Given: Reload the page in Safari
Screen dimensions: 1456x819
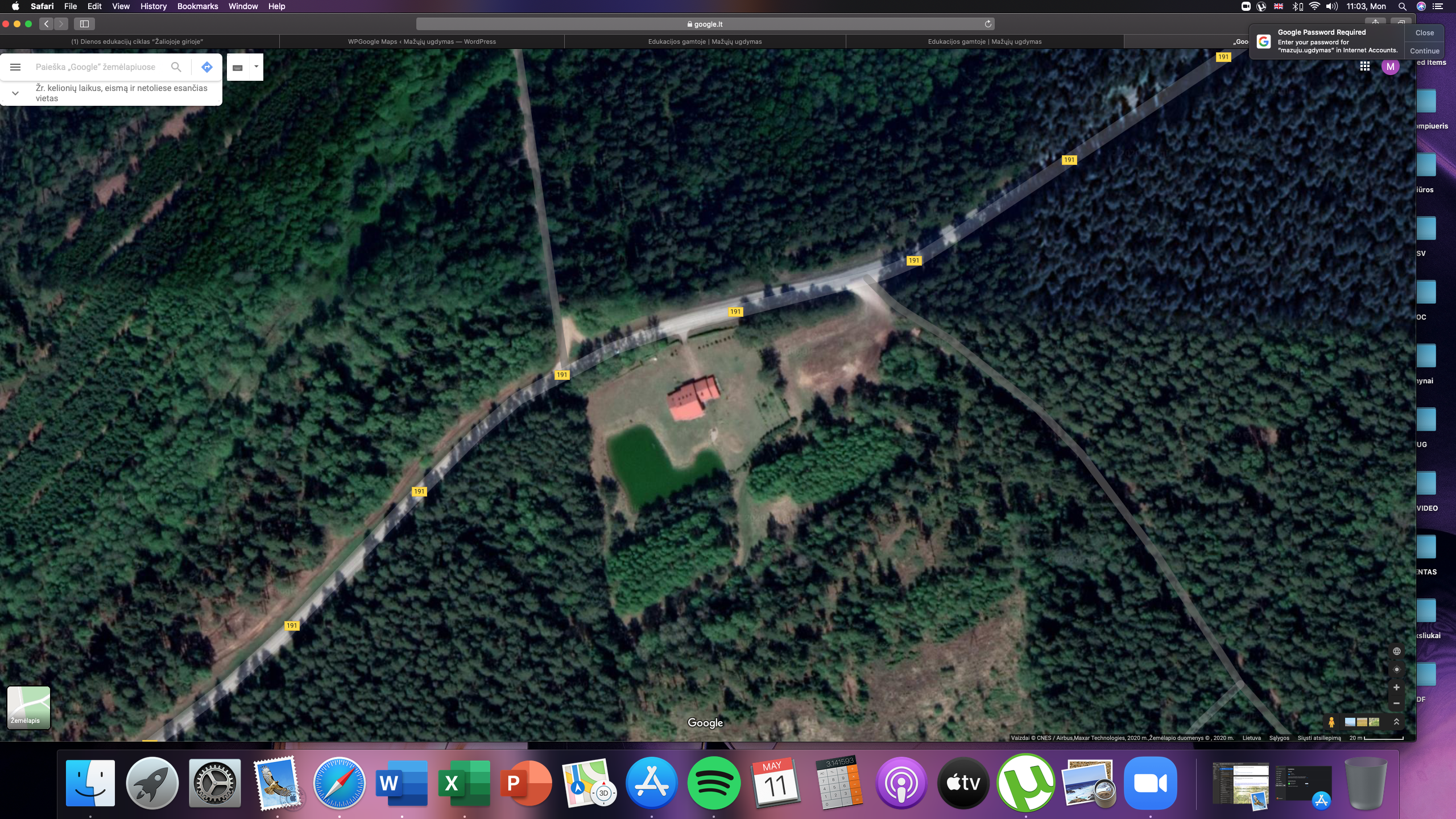Looking at the screenshot, I should (988, 24).
